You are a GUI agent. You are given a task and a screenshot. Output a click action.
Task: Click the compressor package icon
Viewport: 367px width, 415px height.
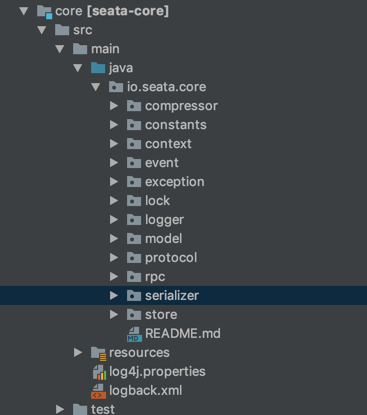(134, 106)
